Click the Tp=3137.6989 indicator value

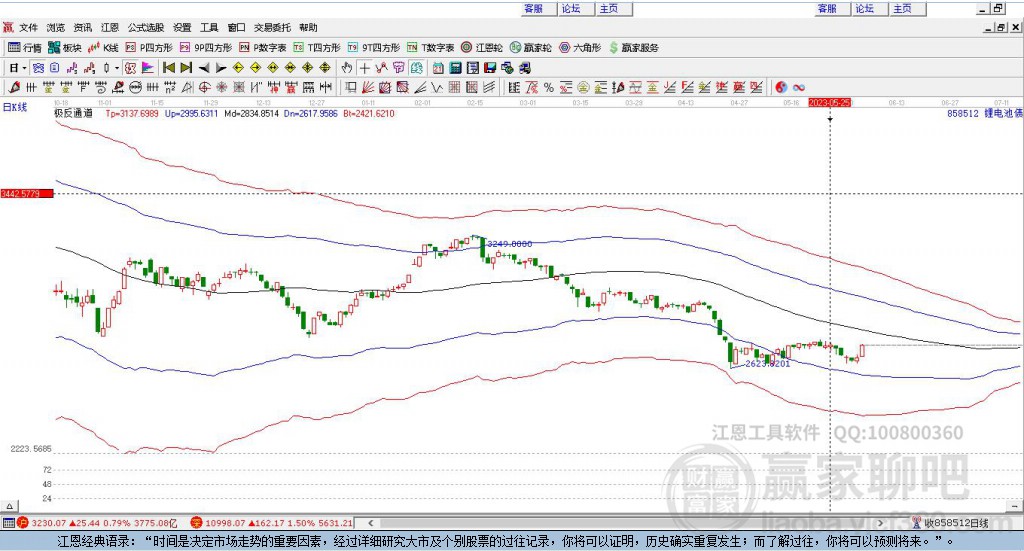132,113
